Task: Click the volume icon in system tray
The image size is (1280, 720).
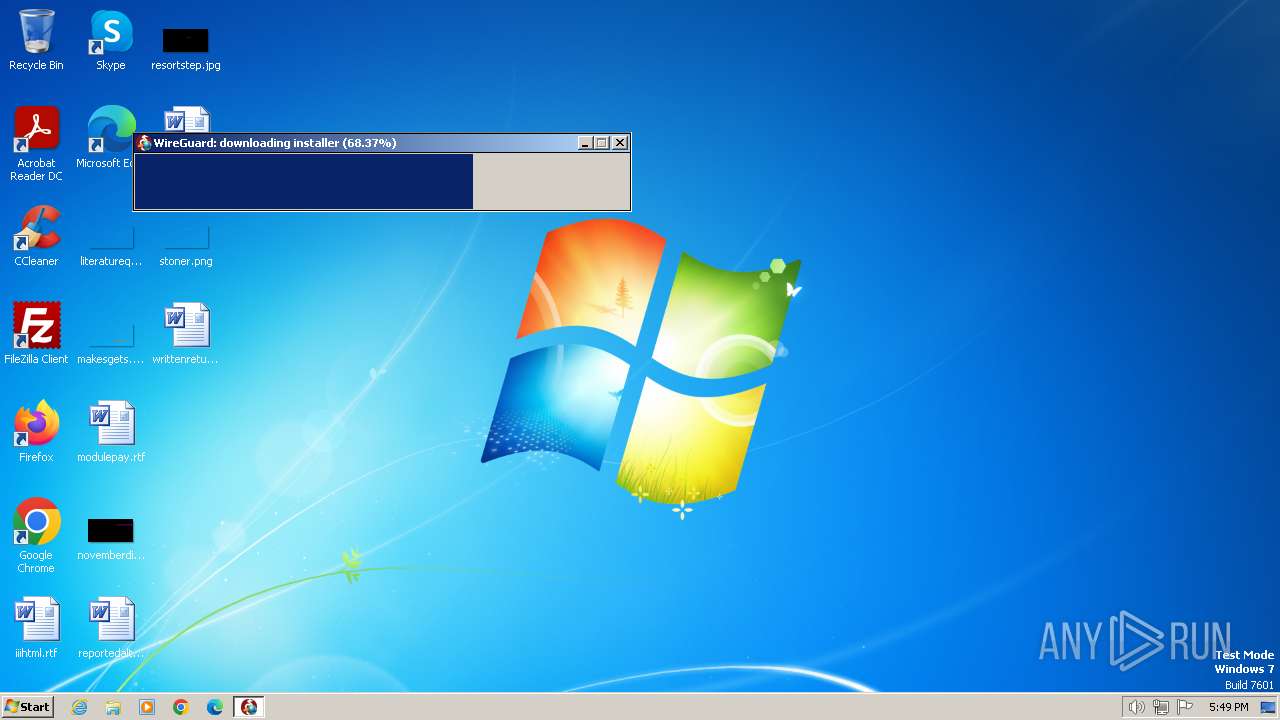Action: tap(1136, 707)
